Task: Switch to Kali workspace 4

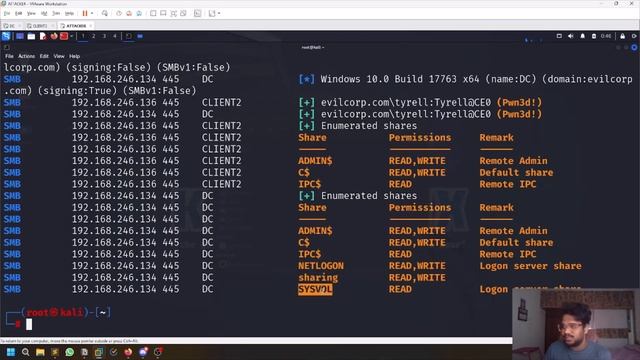Action: click(115, 36)
